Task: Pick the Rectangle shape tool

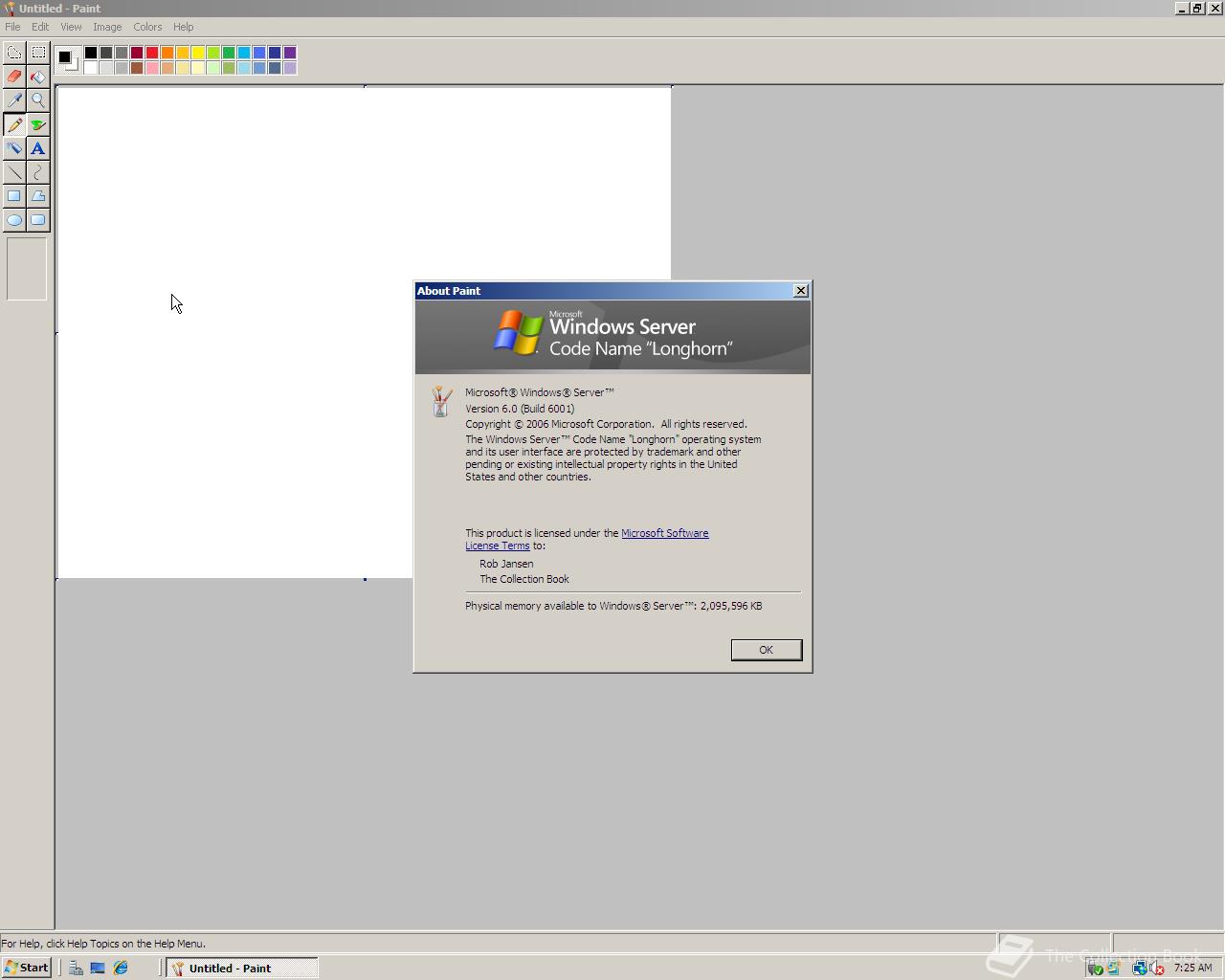Action: coord(14,196)
